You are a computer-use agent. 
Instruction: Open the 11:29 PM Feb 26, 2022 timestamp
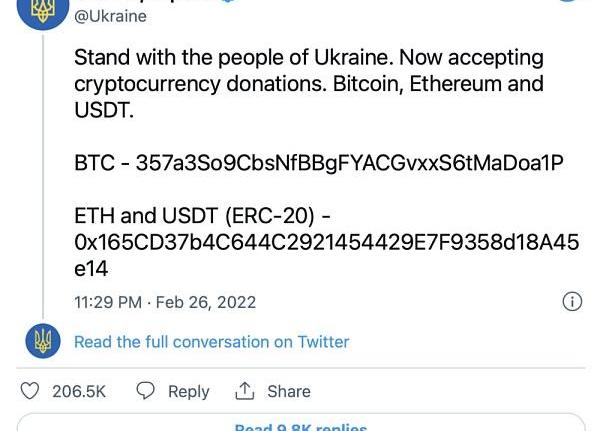[x=165, y=302]
